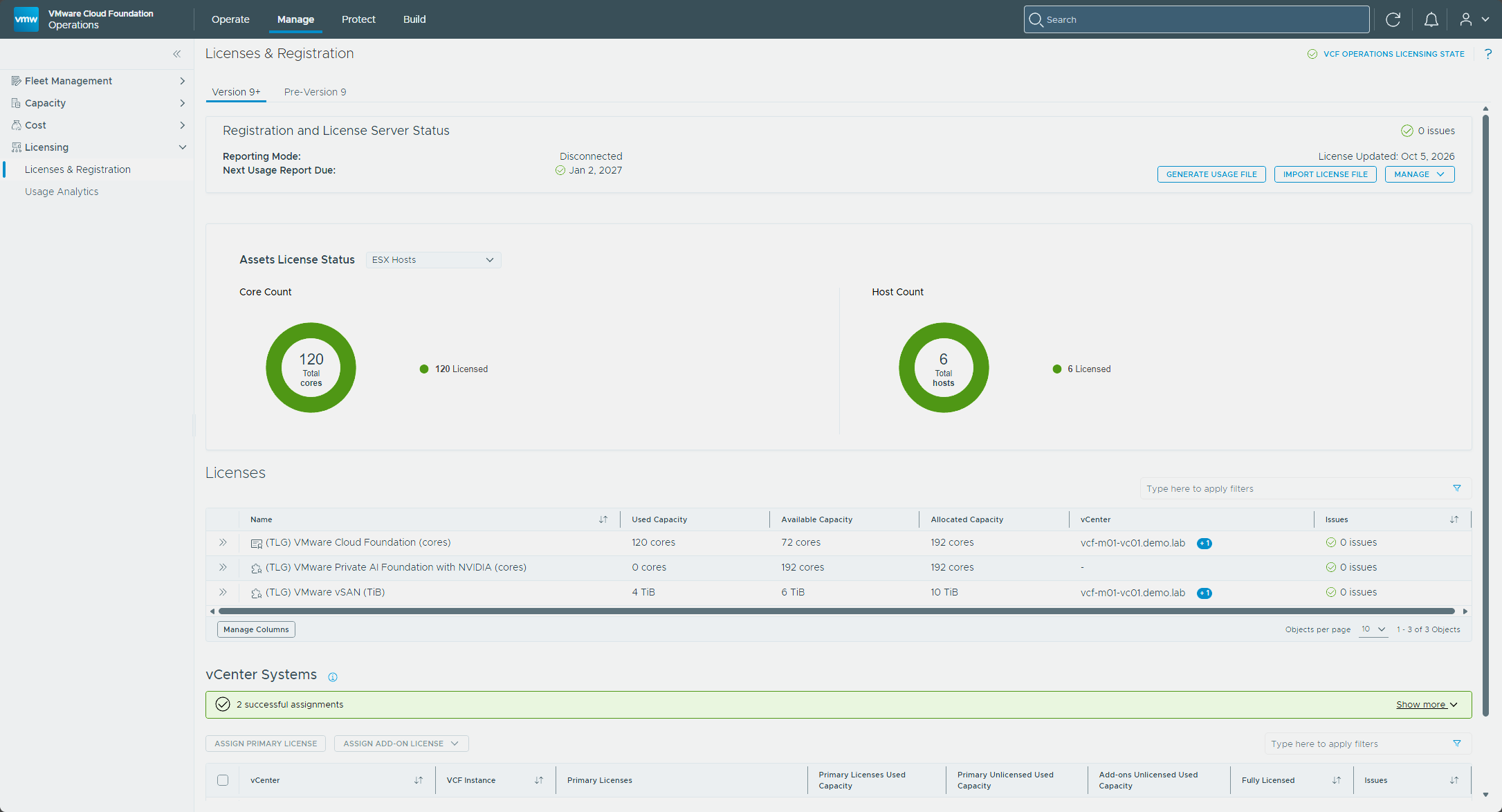Expand the VMware vSAN (TiB) row

click(x=223, y=592)
